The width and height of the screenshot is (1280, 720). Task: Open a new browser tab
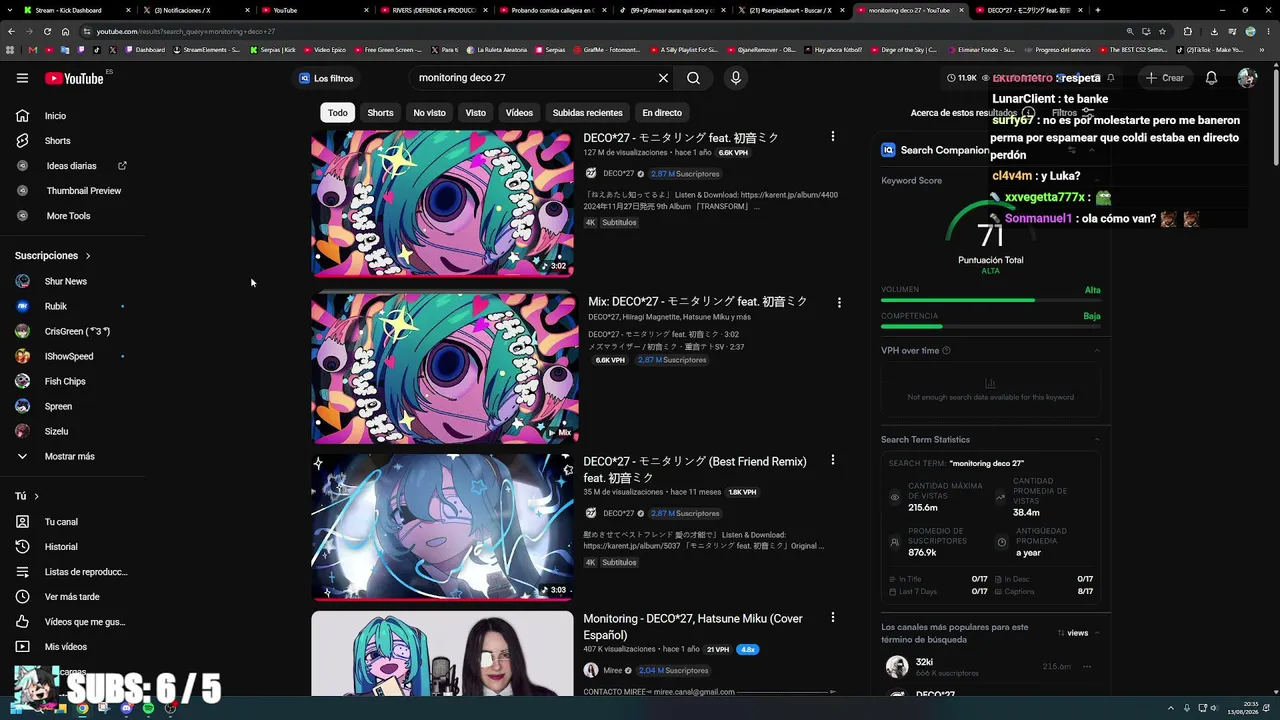pos(1097,10)
